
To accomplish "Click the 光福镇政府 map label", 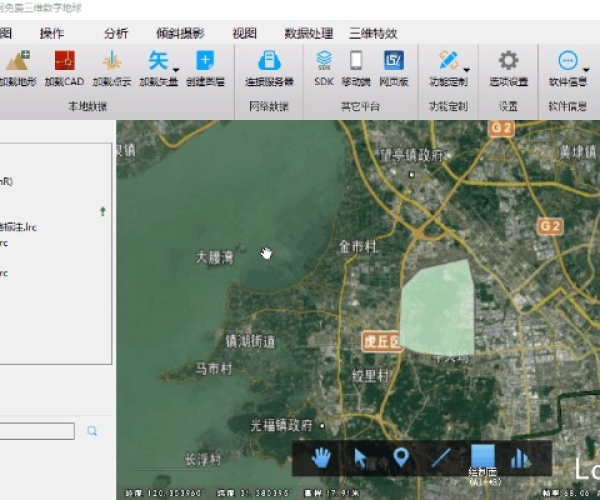I will pos(282,425).
